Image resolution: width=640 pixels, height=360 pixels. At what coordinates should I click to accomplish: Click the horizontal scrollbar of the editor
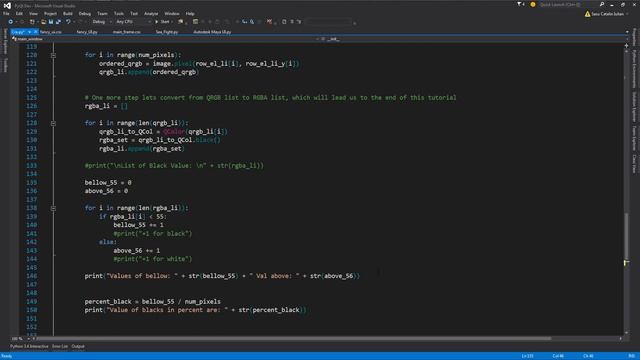click(x=293, y=338)
